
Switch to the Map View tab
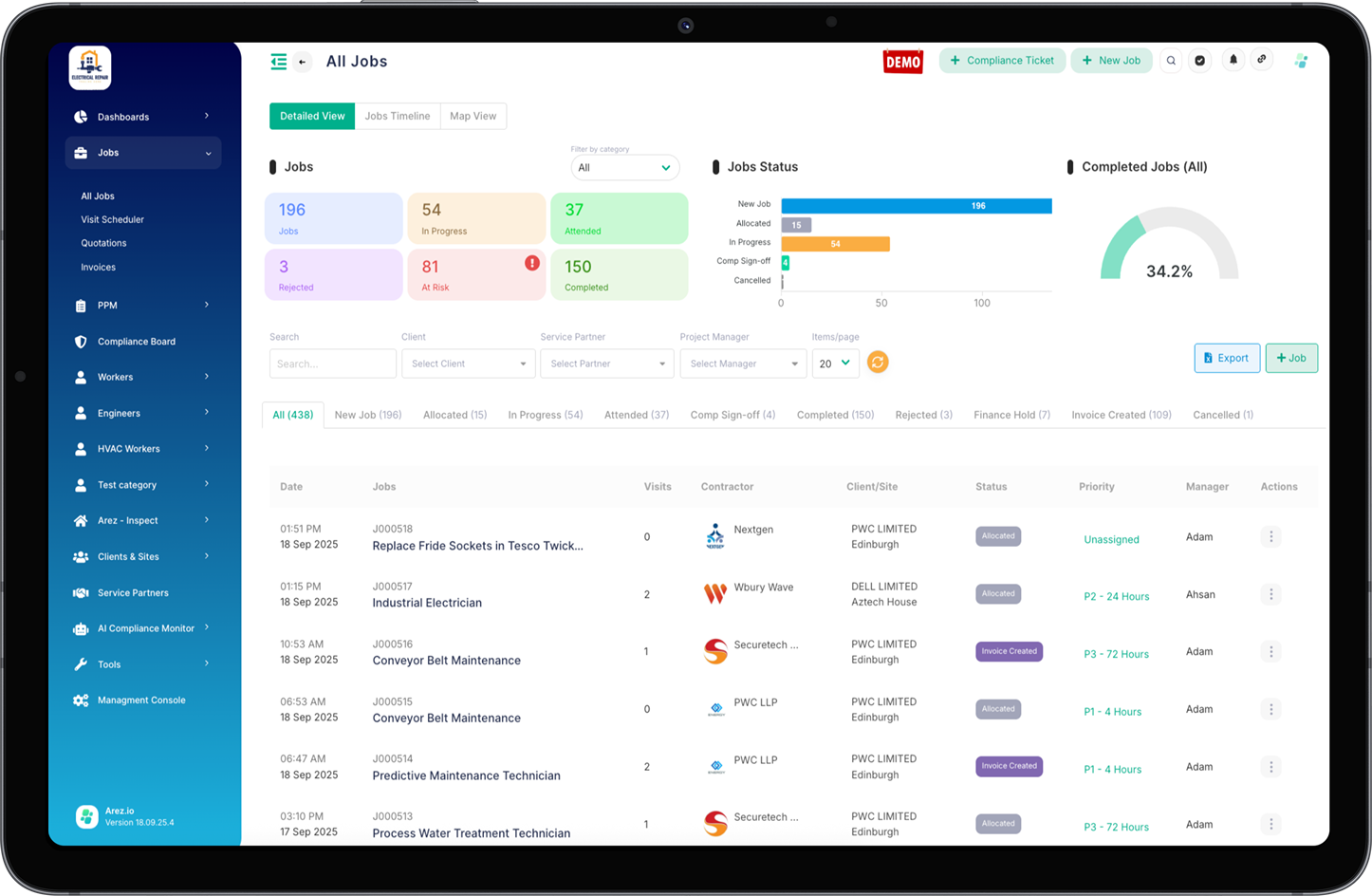point(473,116)
